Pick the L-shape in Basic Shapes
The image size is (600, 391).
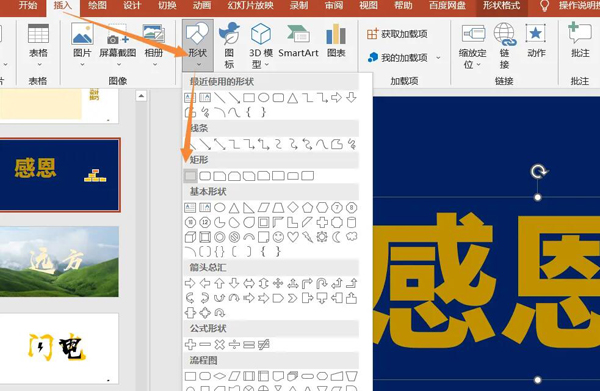click(293, 222)
